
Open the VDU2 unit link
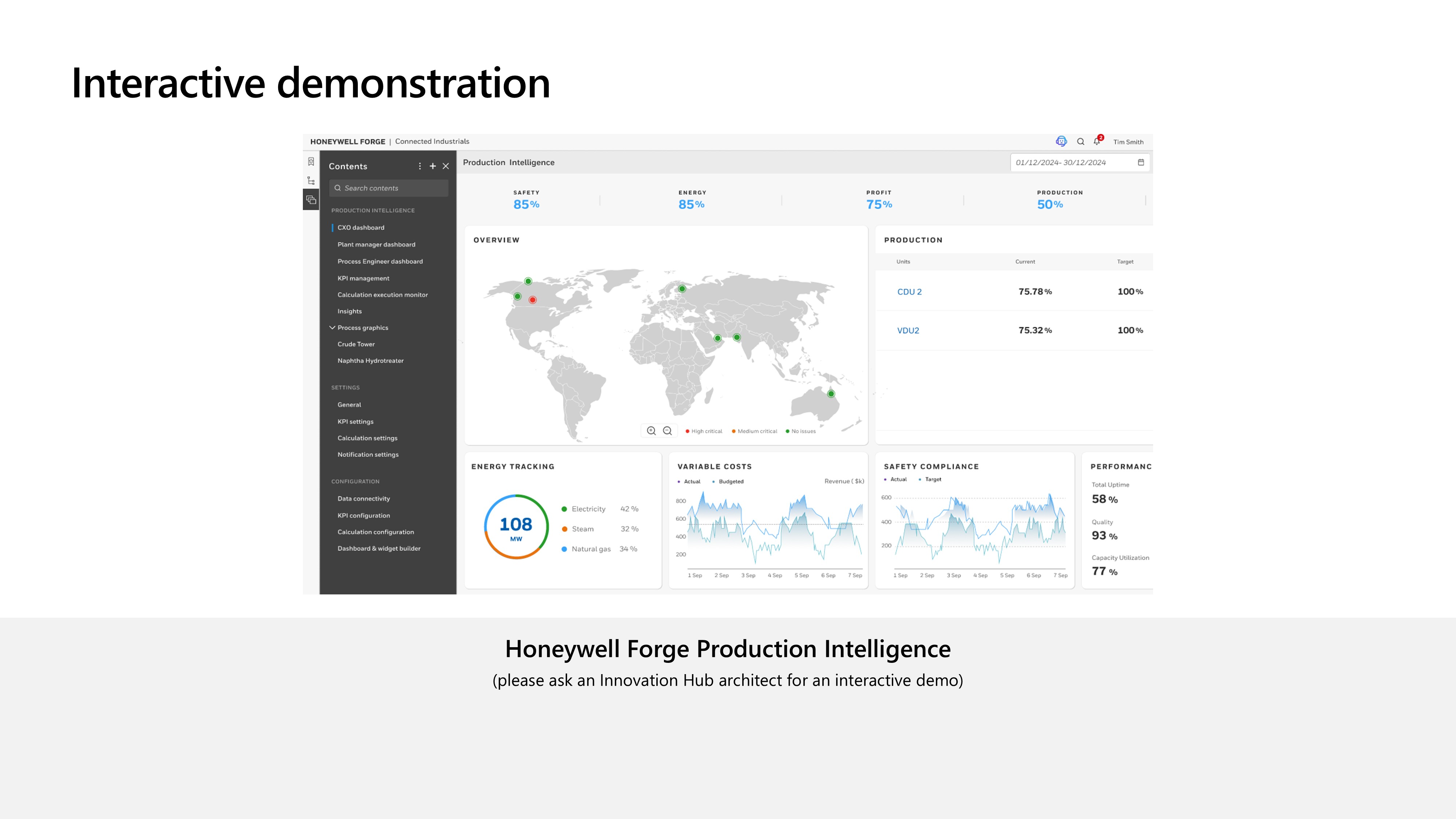(x=908, y=331)
